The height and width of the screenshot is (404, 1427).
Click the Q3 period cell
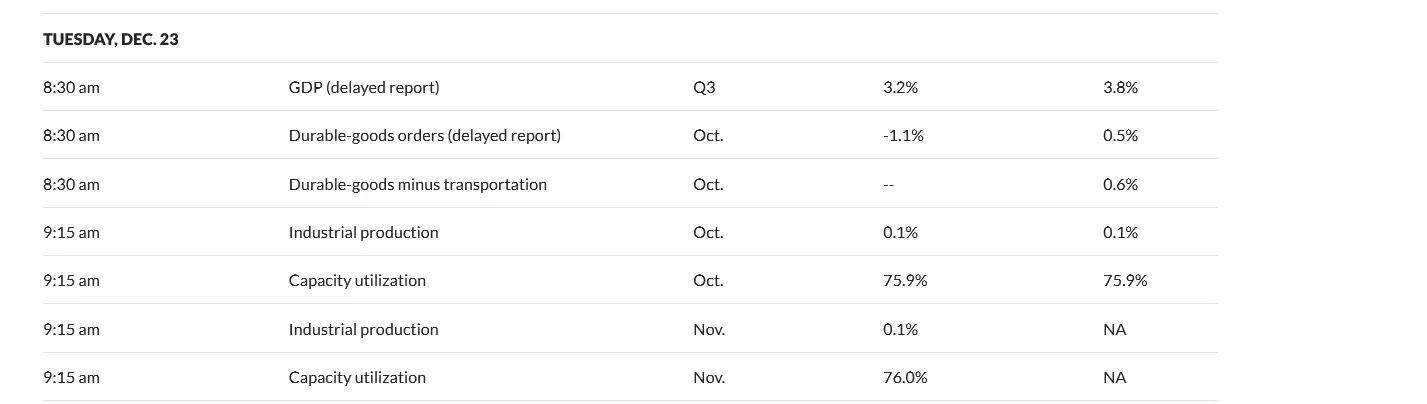(704, 87)
